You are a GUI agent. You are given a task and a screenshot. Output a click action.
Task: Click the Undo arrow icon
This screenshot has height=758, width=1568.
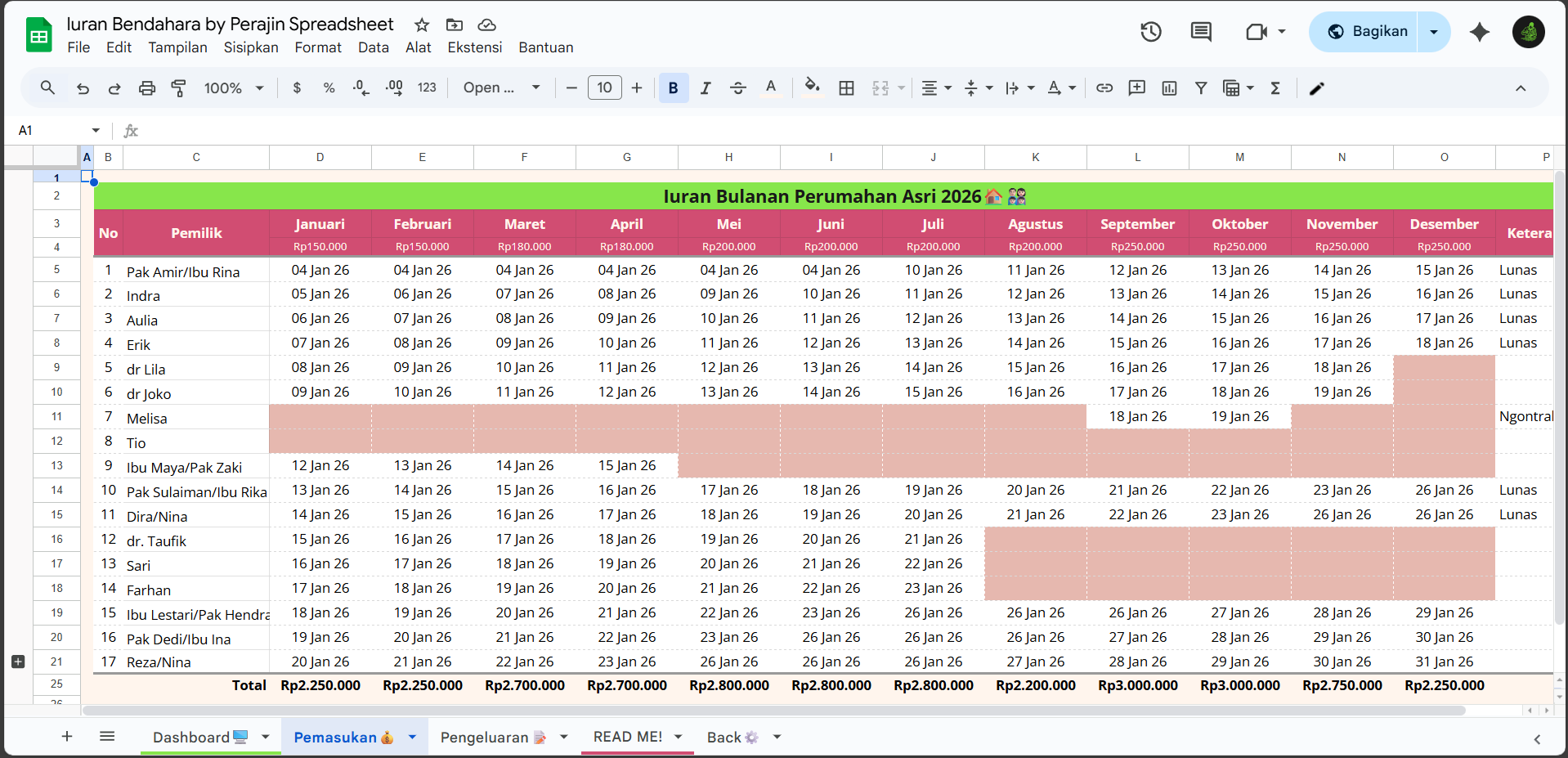tap(83, 87)
